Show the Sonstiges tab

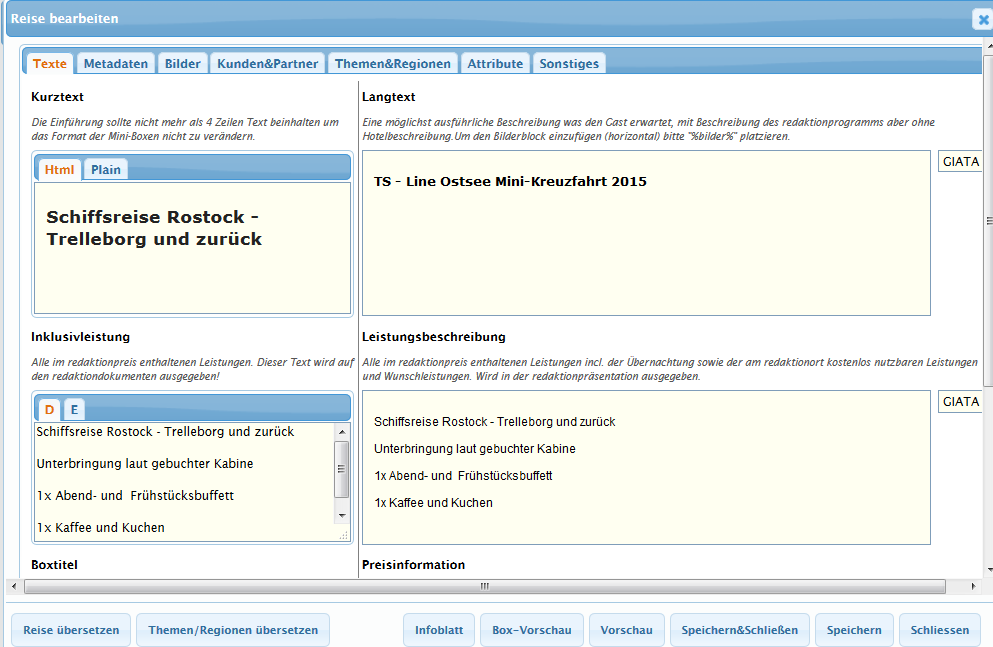(x=569, y=63)
